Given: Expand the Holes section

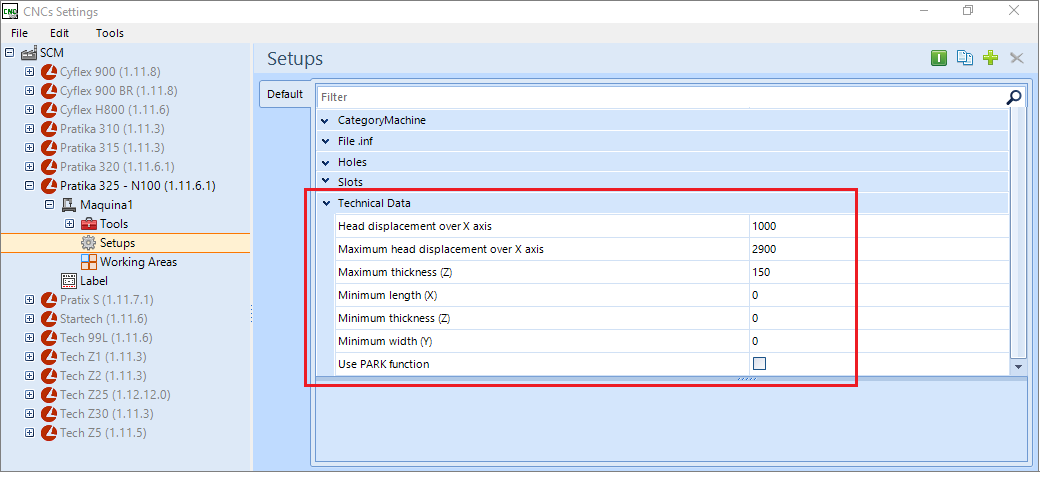Looking at the screenshot, I should [x=325, y=162].
